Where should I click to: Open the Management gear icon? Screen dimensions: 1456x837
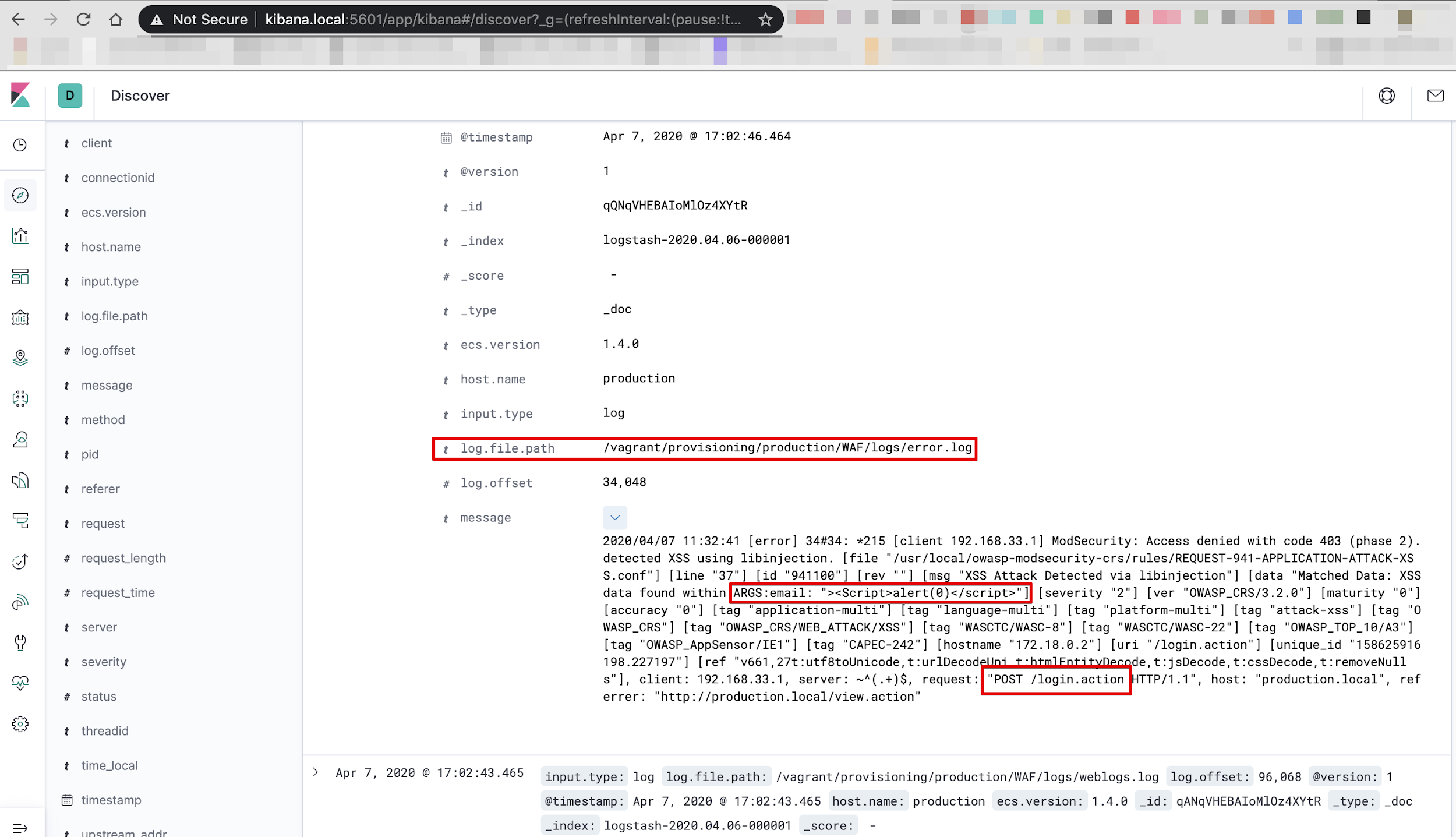20,724
